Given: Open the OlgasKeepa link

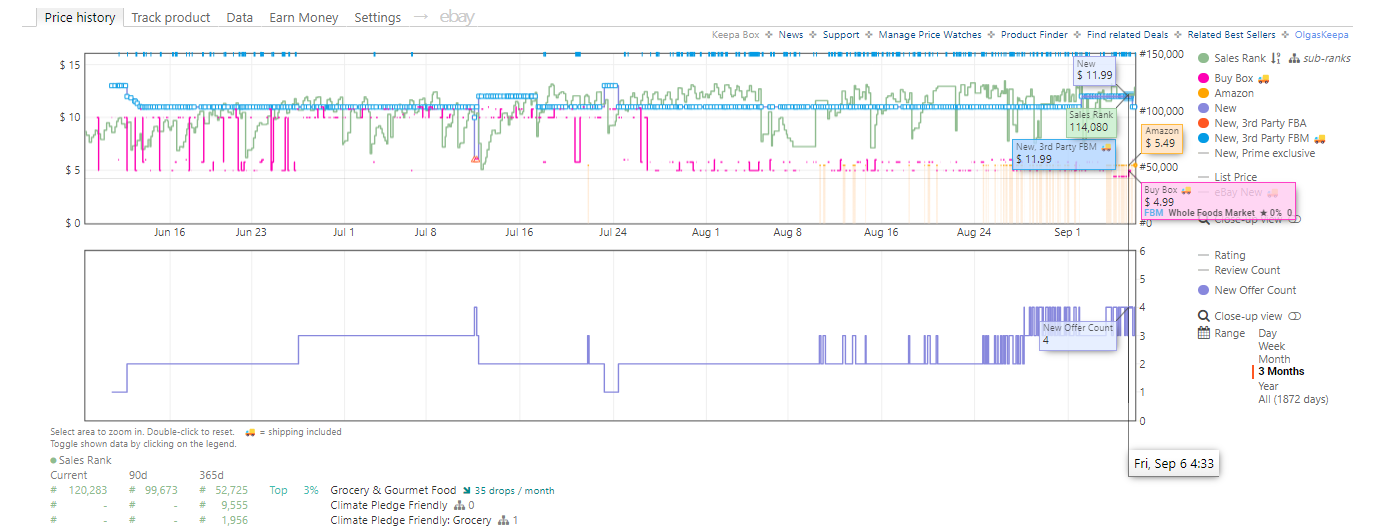Looking at the screenshot, I should coord(1321,35).
